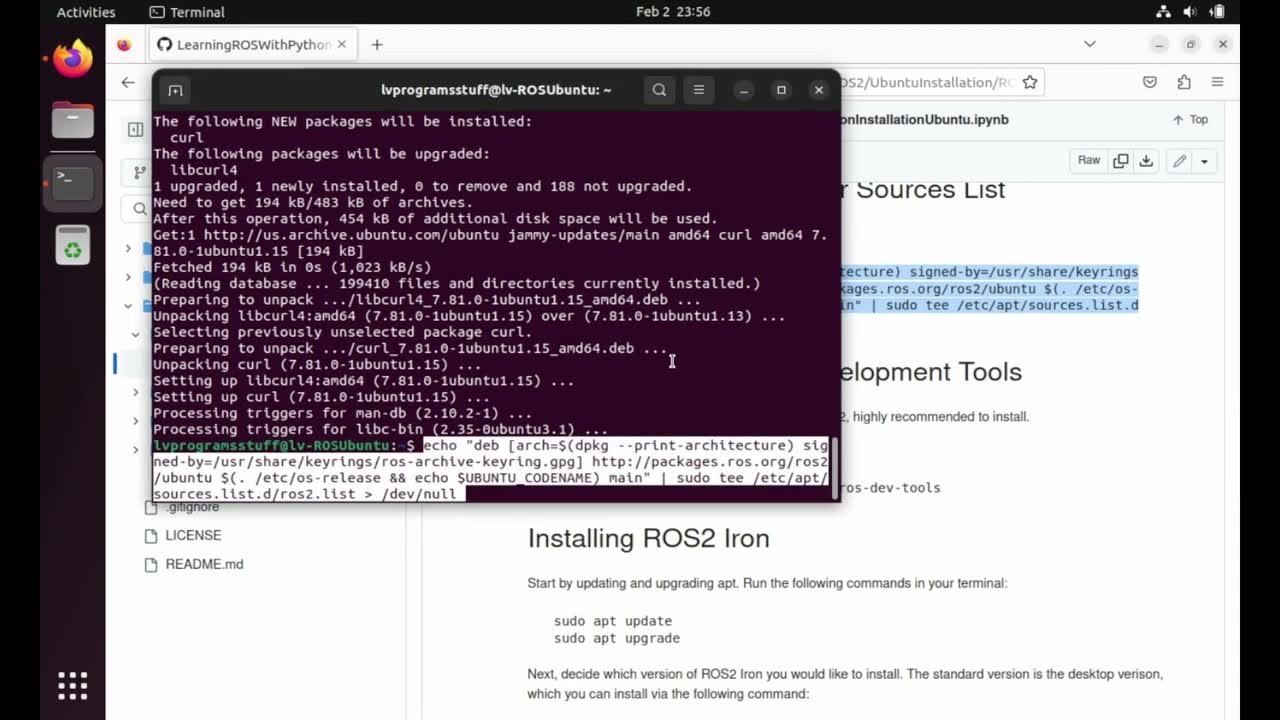Open search in the terminal header bar
Screen dimensions: 1280x720
coord(659,90)
